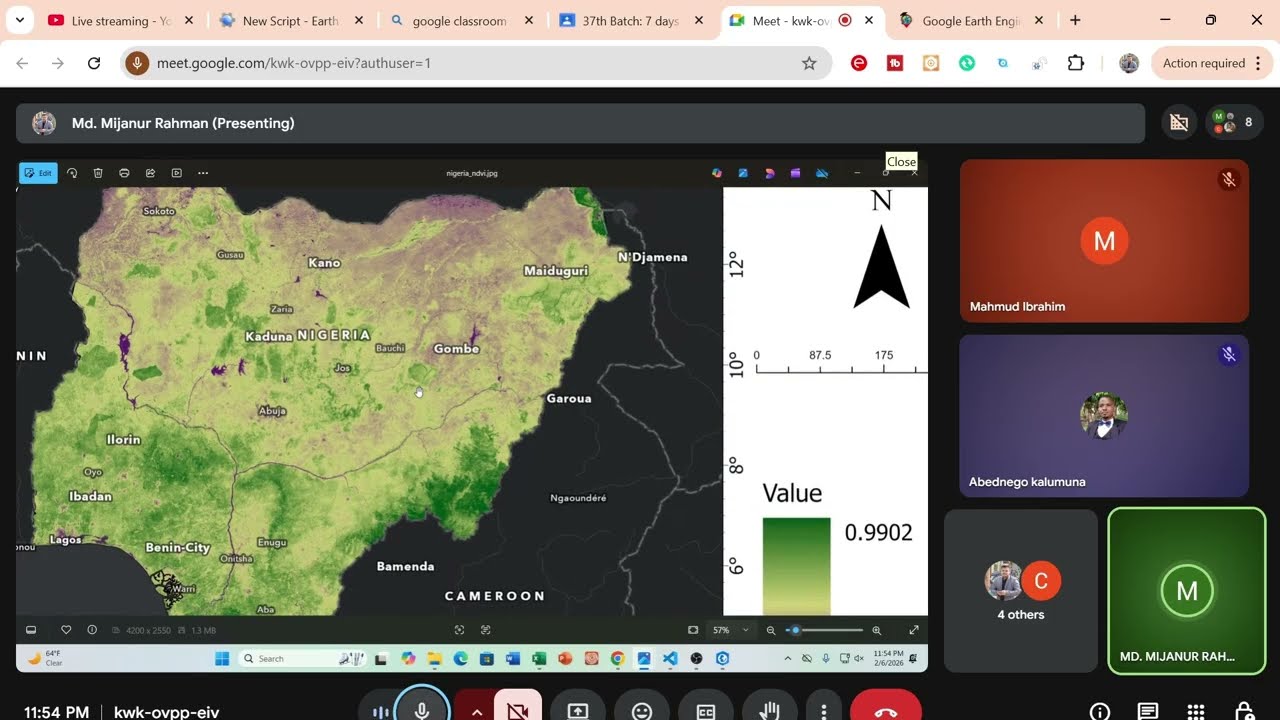
Task: Print the nigeria_ndvi.jpg image
Action: (x=124, y=173)
